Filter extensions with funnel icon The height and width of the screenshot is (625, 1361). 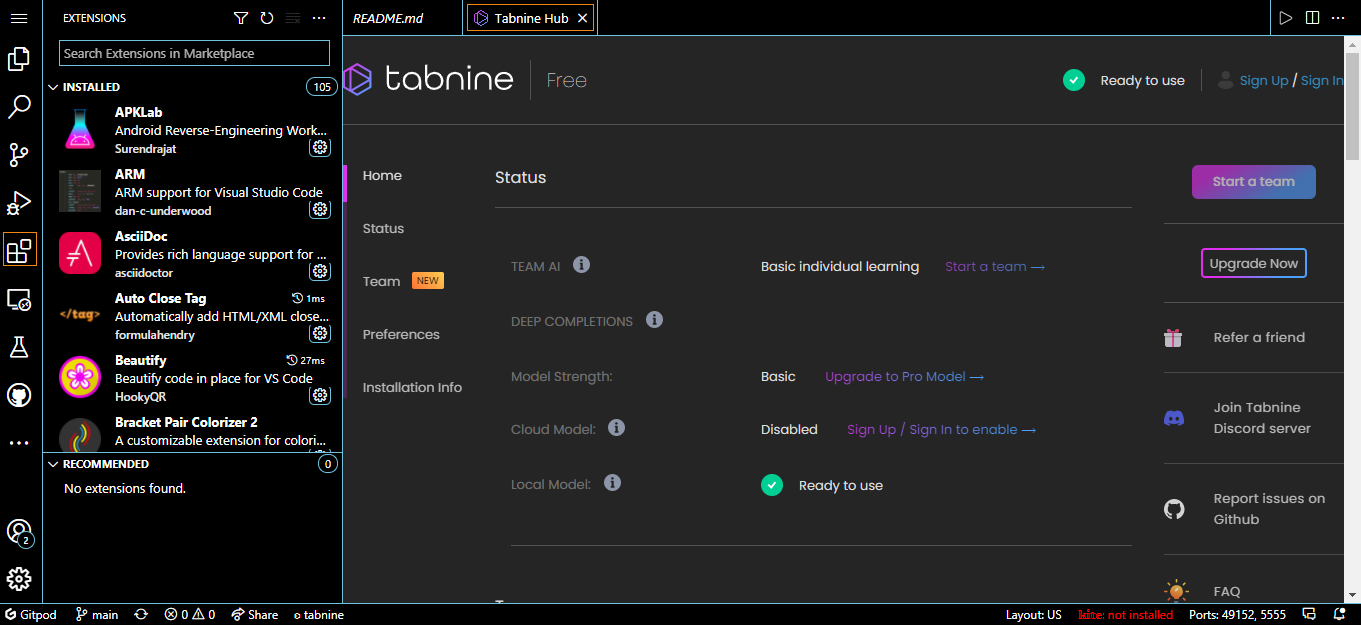point(241,18)
